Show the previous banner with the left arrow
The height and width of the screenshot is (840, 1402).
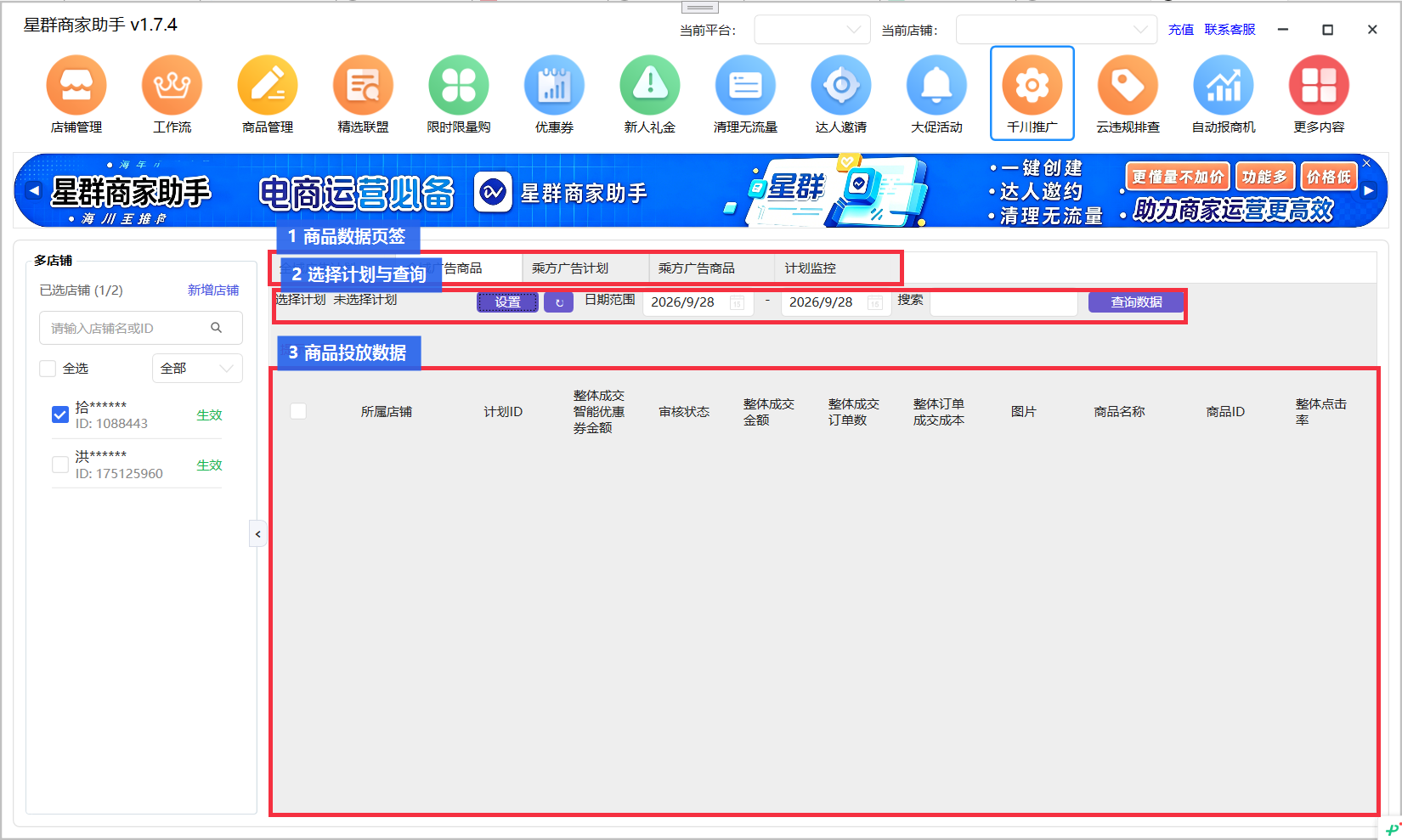click(x=33, y=190)
